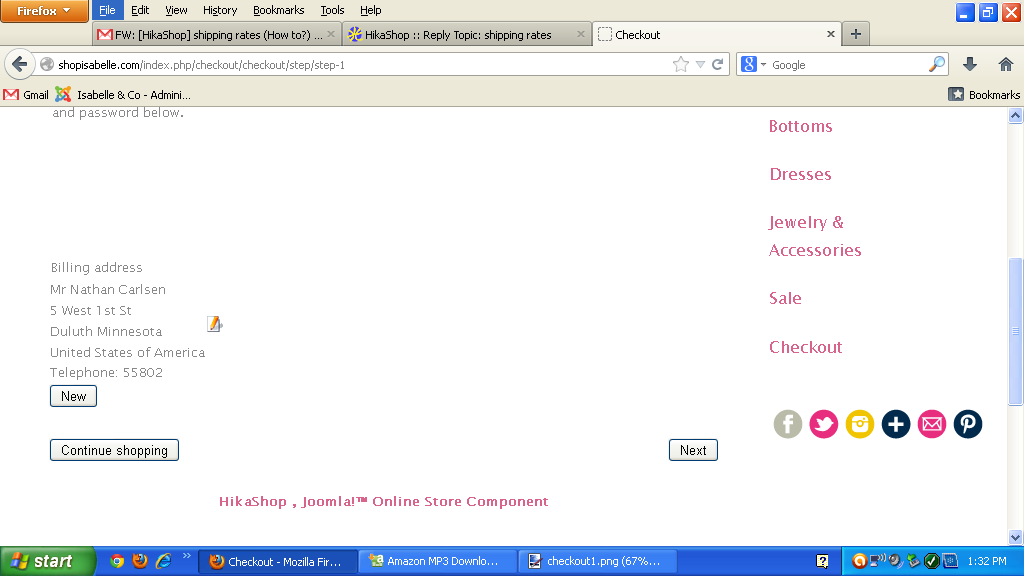The image size is (1024, 576).
Task: Open the Firefox application menu
Action: (44, 11)
